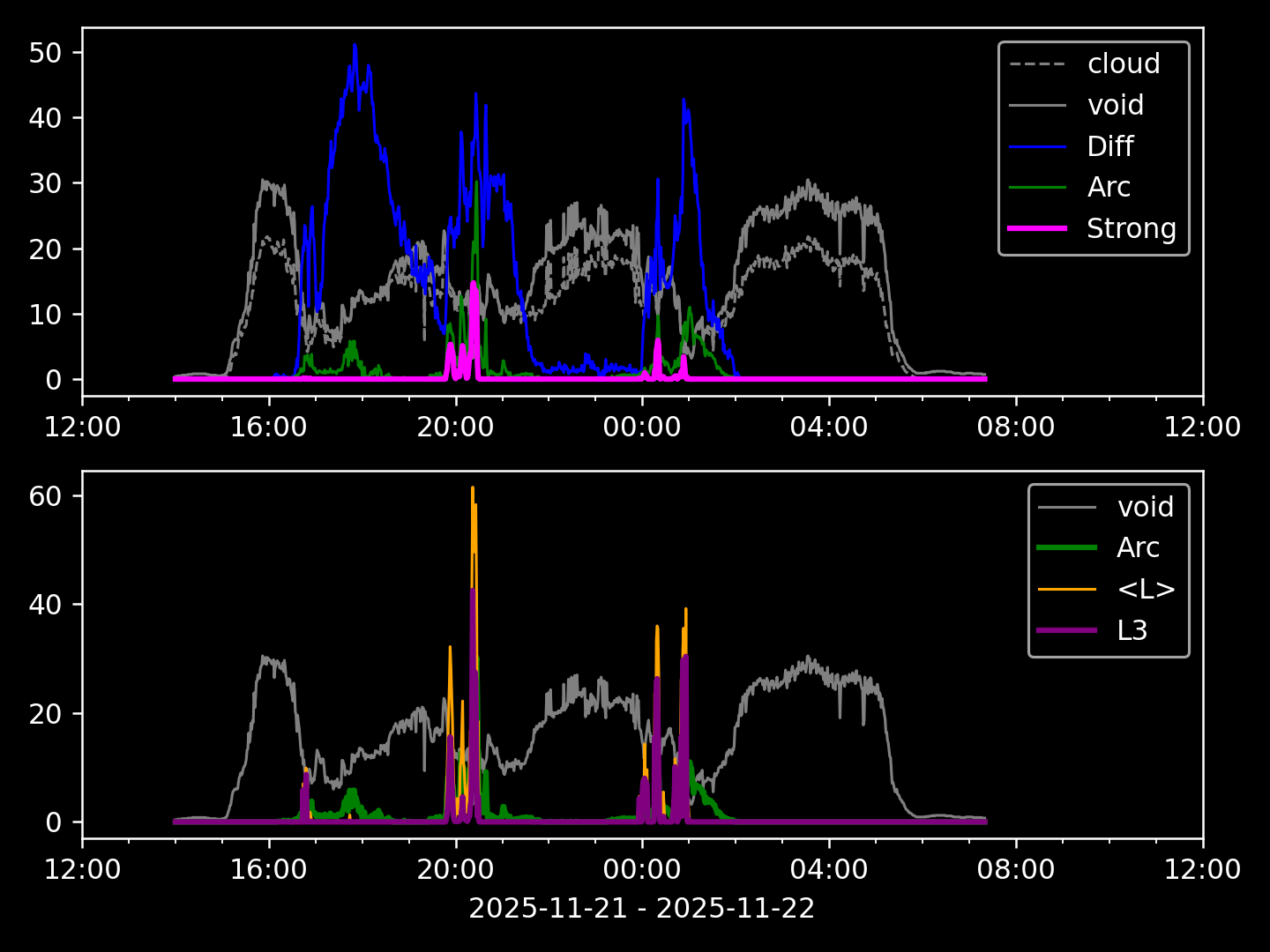
Task: Select the 'cloud' label in top legend
Action: 1123,64
